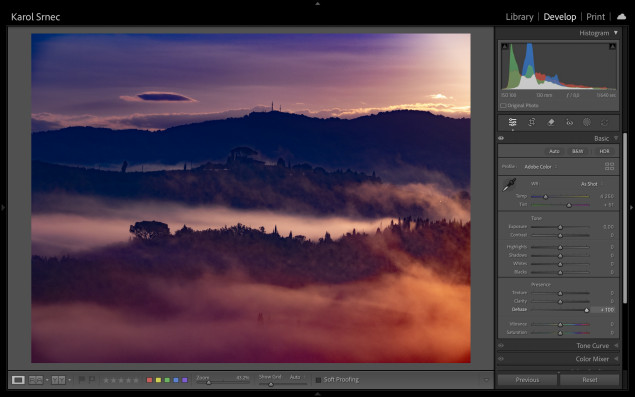Screen dimensions: 635x397
Task: Open the As Shot white balance dropdown
Action: tap(592, 184)
